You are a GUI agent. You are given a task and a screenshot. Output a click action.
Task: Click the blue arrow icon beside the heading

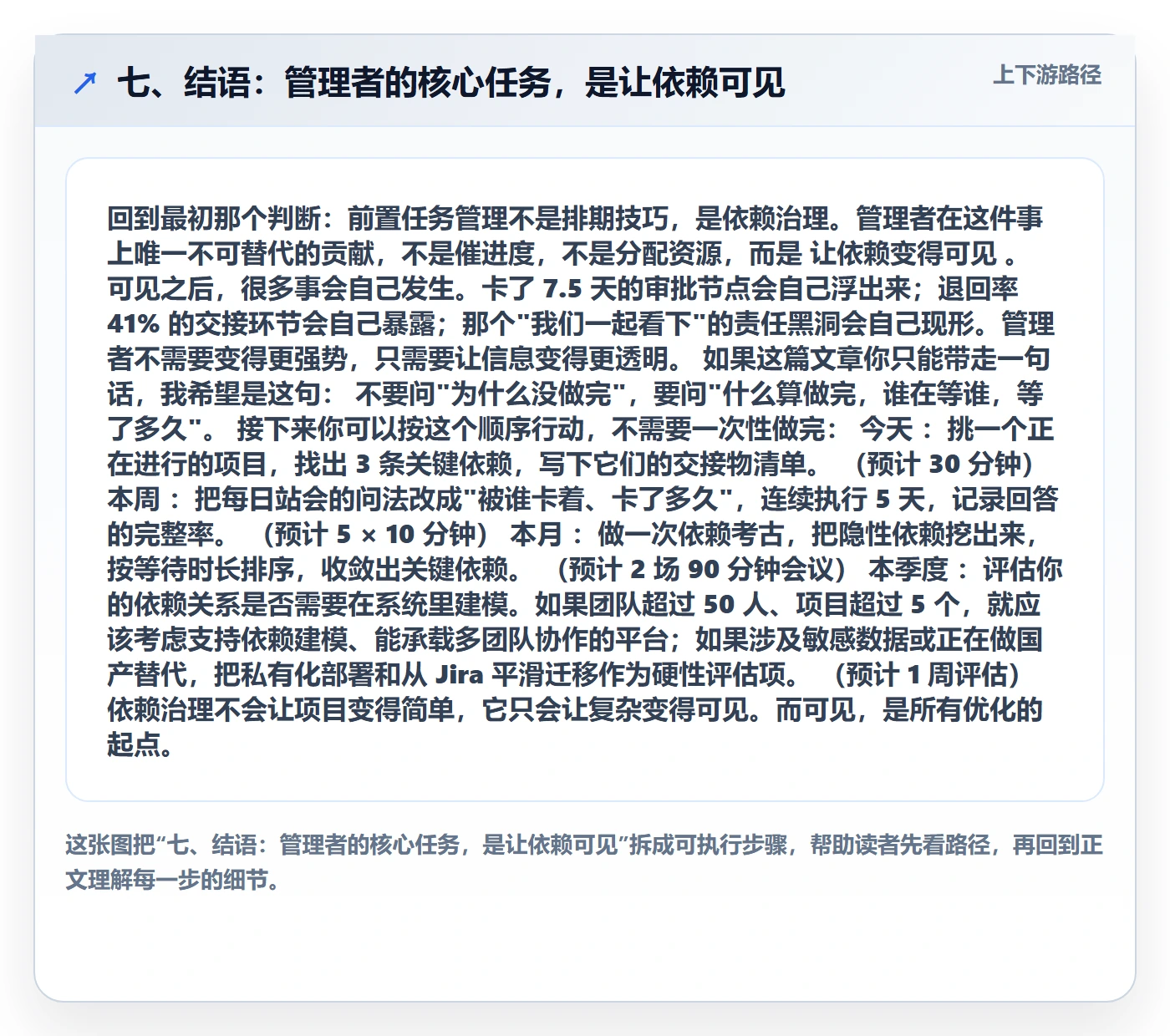85,83
